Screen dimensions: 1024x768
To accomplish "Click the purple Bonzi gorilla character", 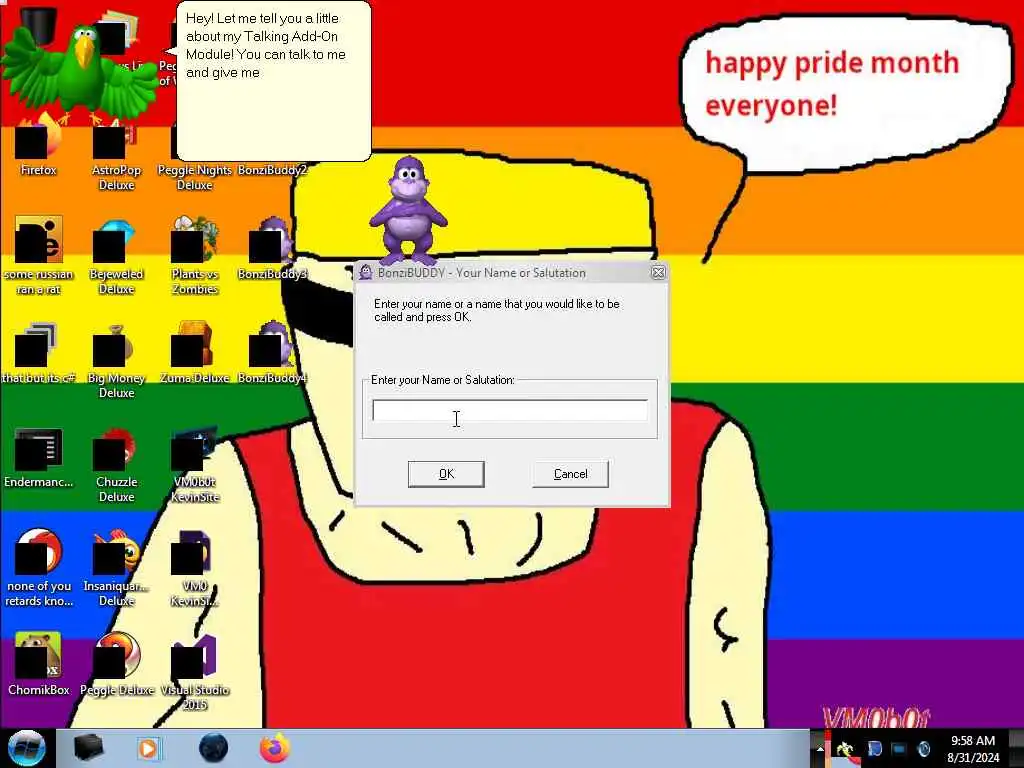I will (409, 210).
